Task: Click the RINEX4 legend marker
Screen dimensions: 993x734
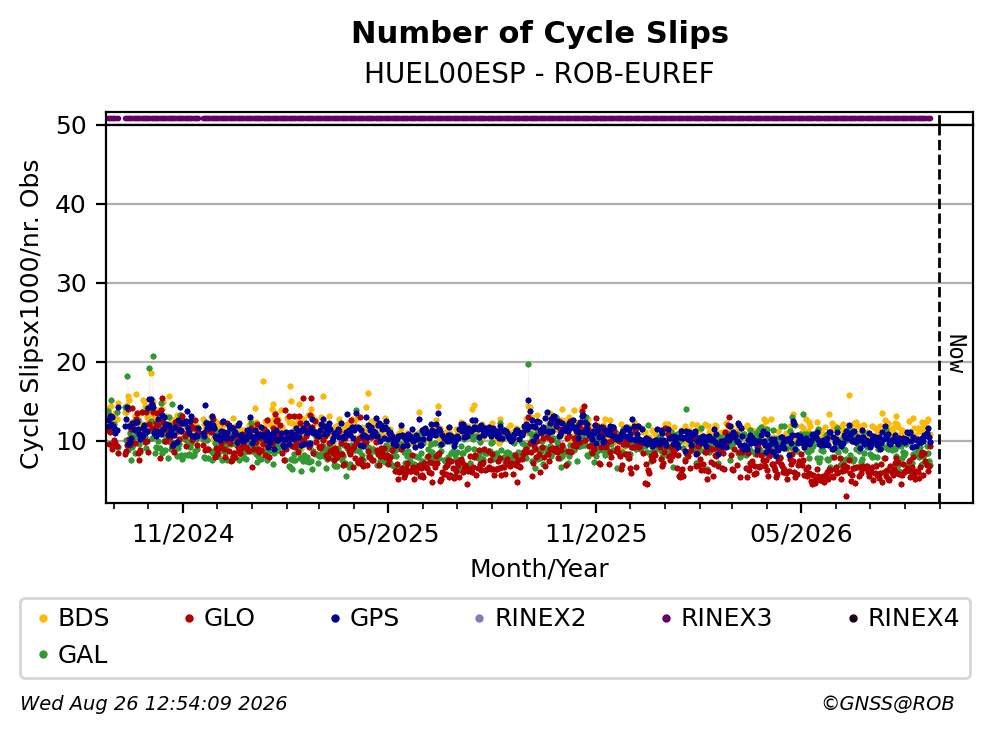Action: click(x=853, y=618)
